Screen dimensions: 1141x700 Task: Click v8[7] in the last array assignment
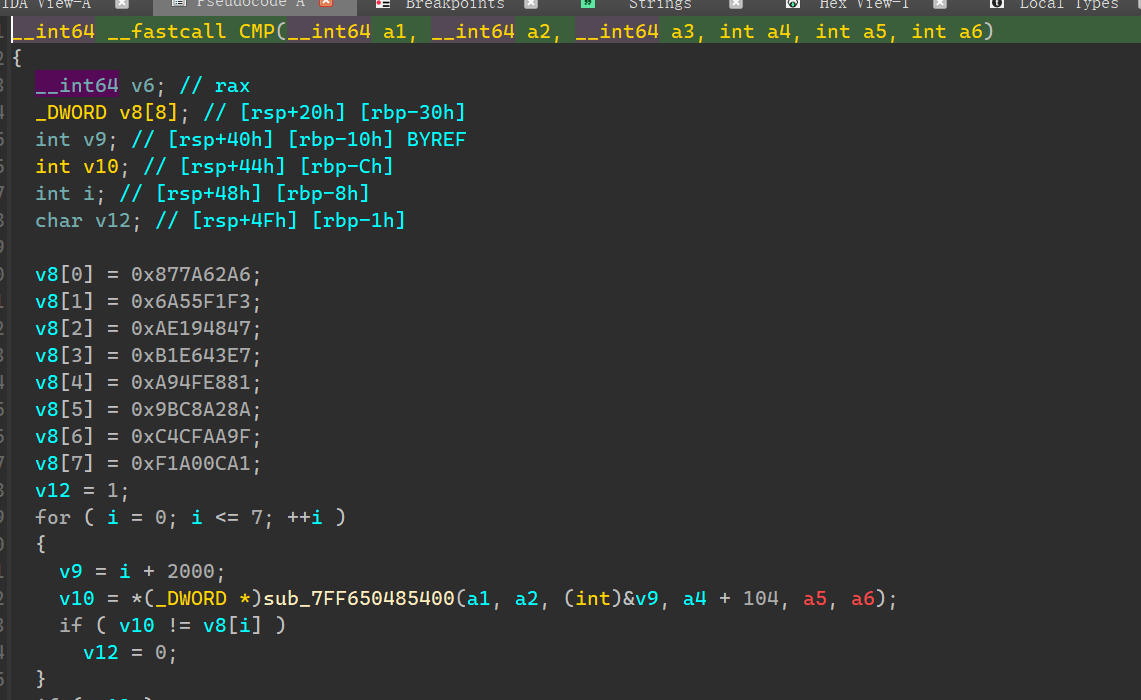65,463
